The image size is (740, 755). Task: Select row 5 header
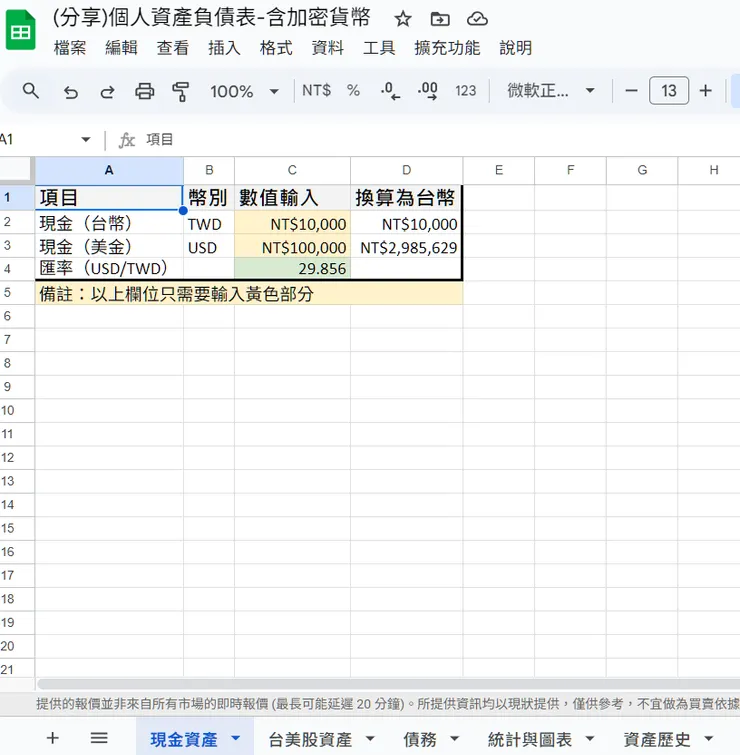[17, 292]
